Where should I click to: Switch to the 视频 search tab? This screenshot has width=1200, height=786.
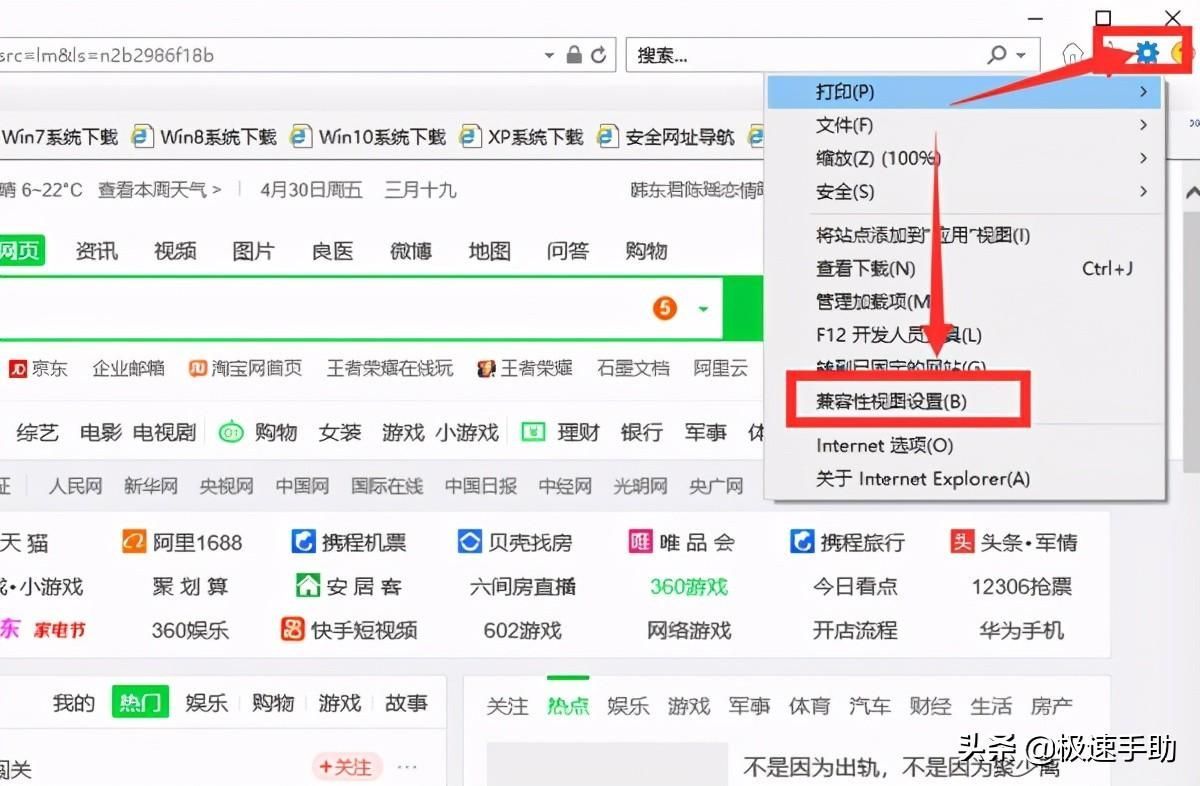tap(175, 251)
